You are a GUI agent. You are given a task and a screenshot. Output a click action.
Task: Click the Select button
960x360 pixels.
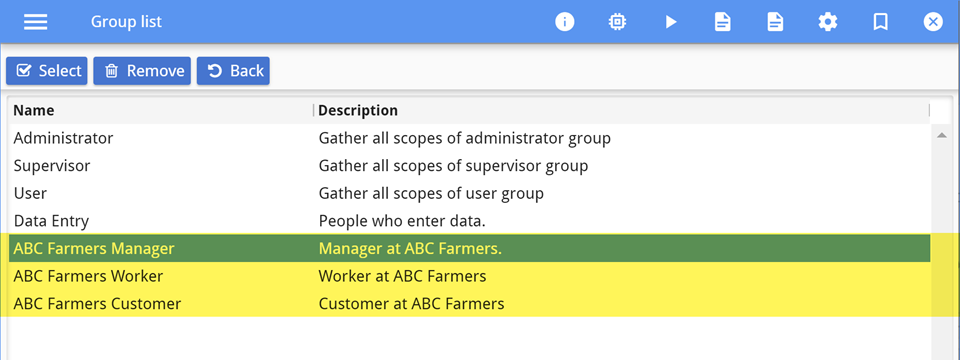(x=47, y=71)
